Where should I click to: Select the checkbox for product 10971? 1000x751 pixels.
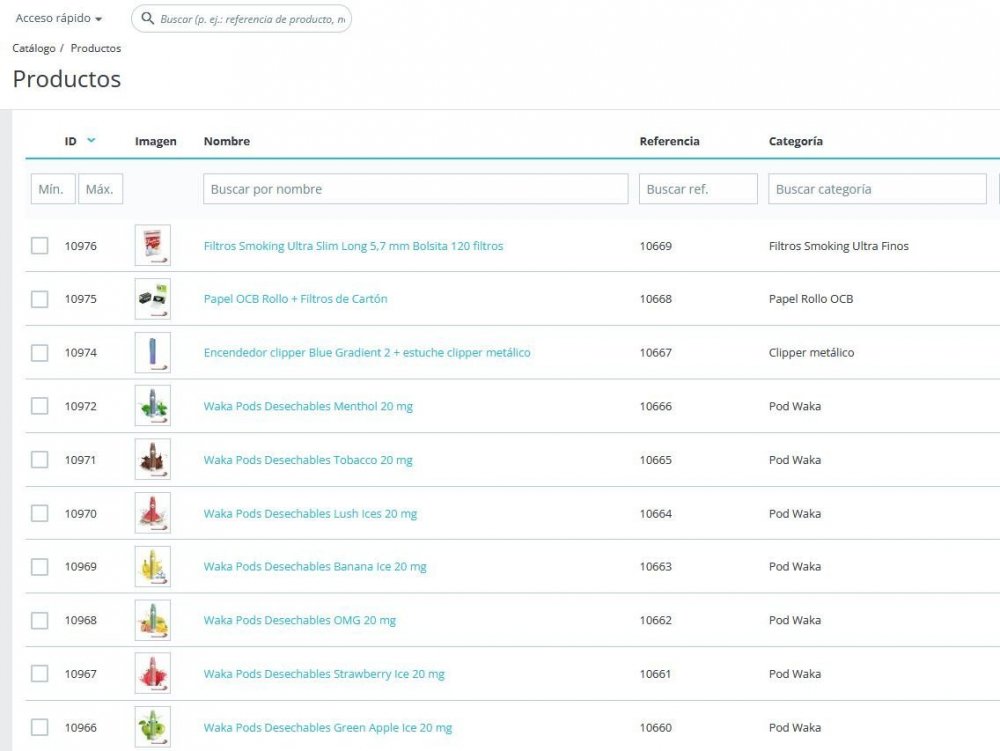coord(40,460)
